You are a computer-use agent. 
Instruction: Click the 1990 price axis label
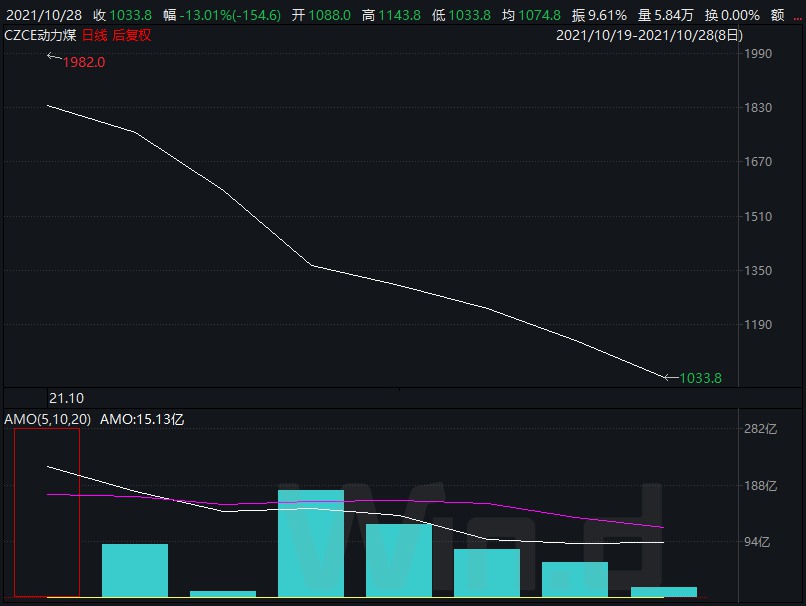(758, 53)
